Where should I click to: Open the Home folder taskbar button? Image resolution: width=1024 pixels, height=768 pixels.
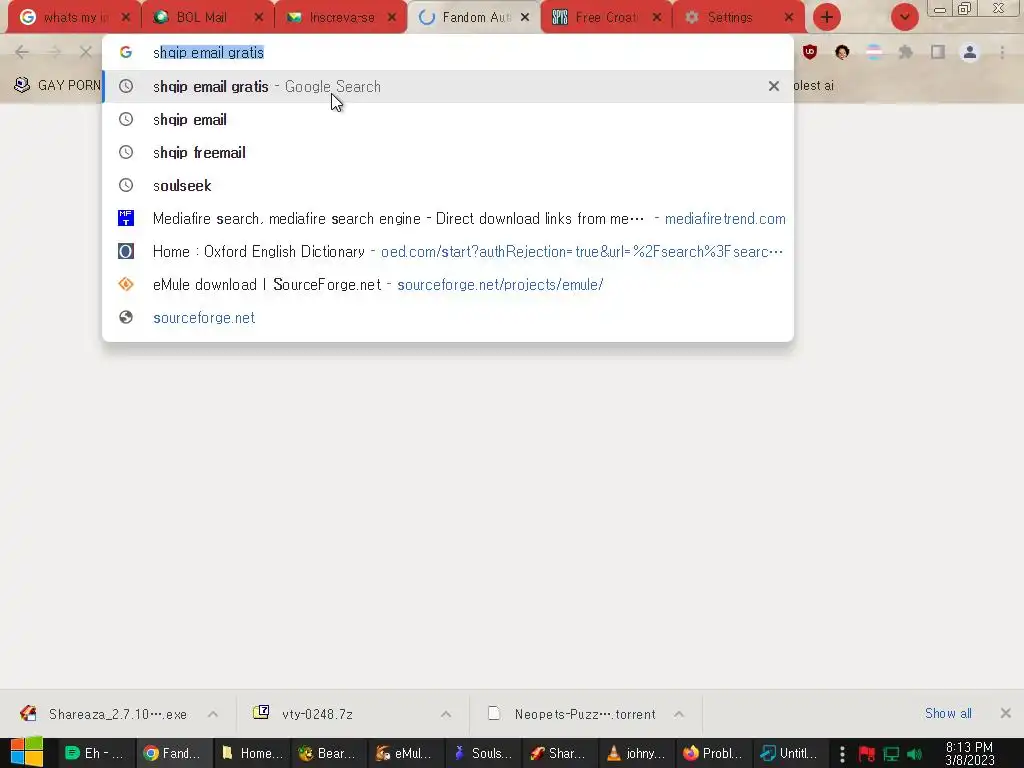click(251, 753)
